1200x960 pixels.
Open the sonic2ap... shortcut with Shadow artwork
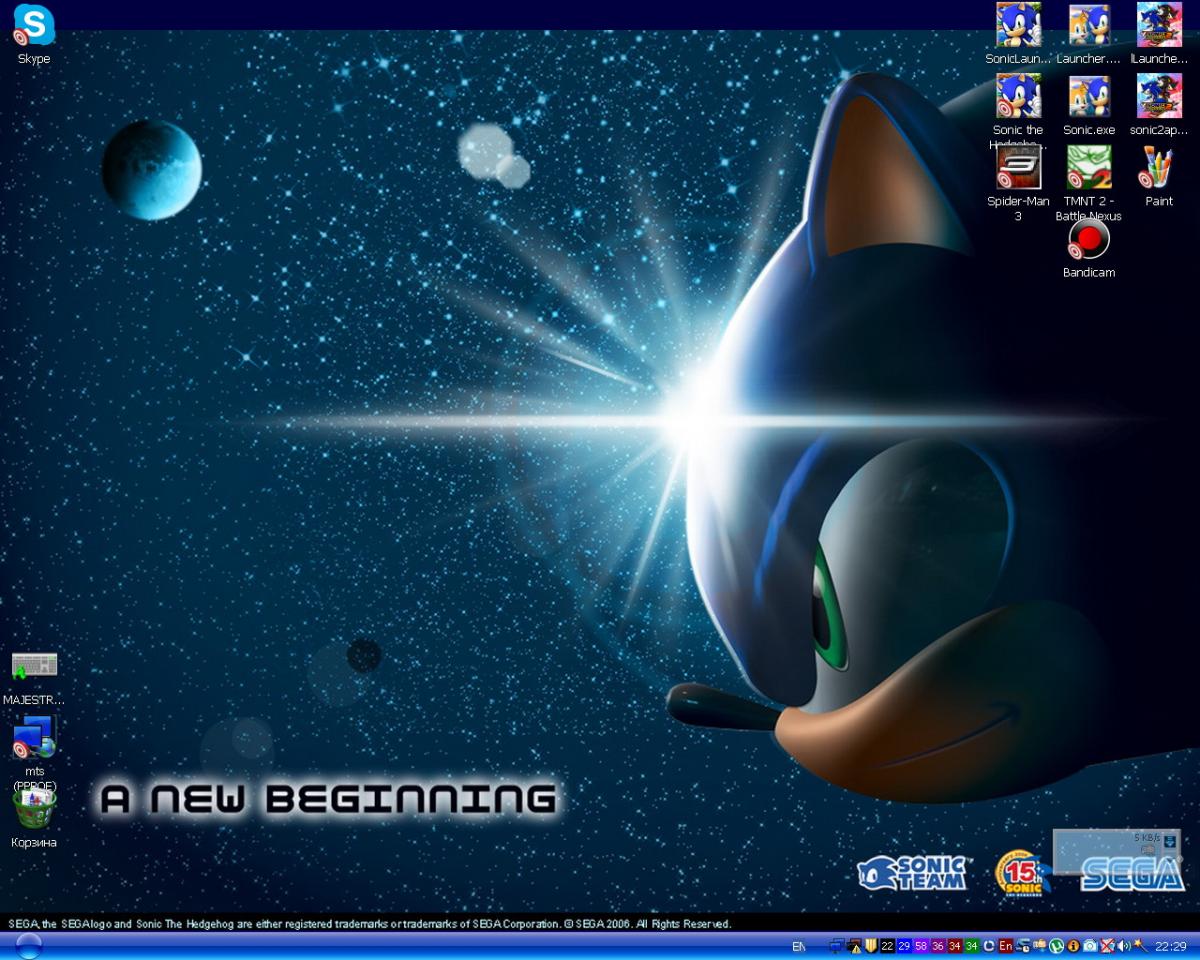[1159, 97]
